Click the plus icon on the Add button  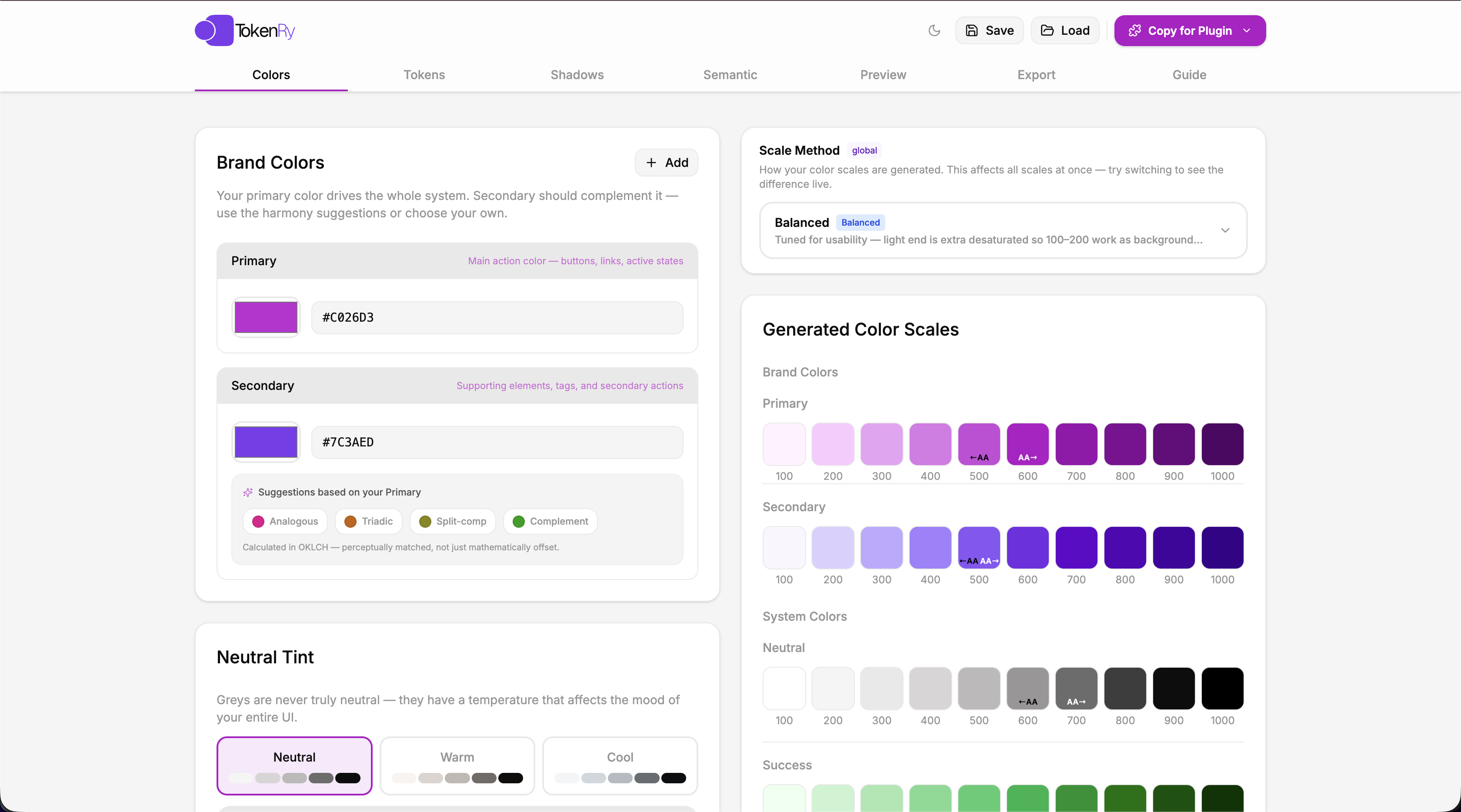[651, 163]
